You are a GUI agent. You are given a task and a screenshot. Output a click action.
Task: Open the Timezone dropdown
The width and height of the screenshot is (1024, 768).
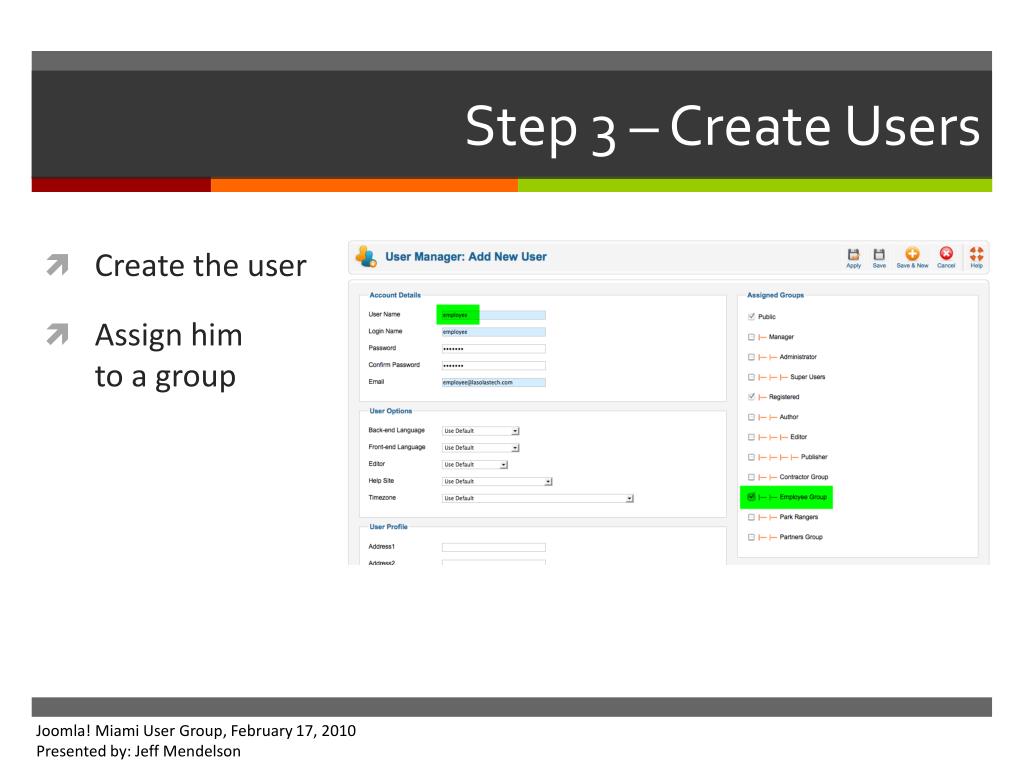537,498
